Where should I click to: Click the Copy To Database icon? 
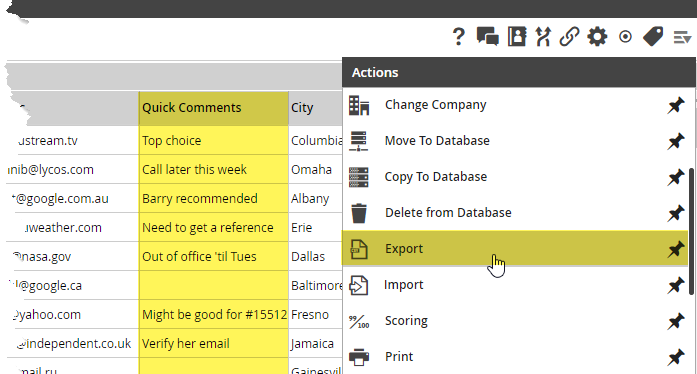click(359, 177)
